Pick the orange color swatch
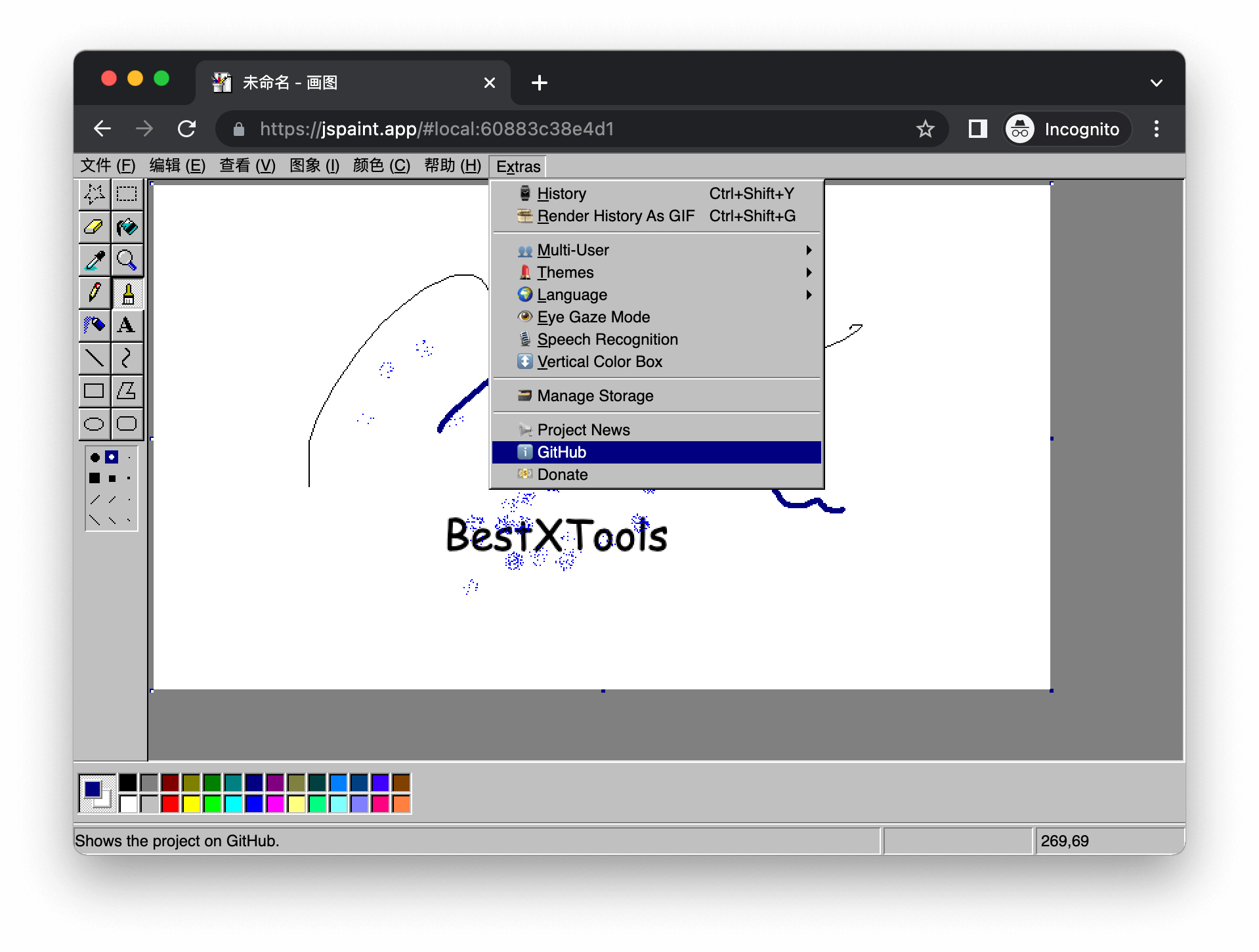This screenshot has height=952, width=1259. pos(402,804)
